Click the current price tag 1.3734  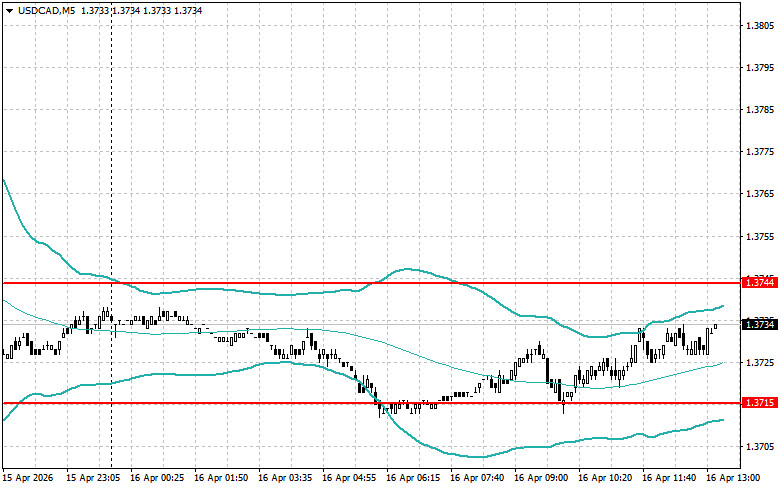[759, 325]
